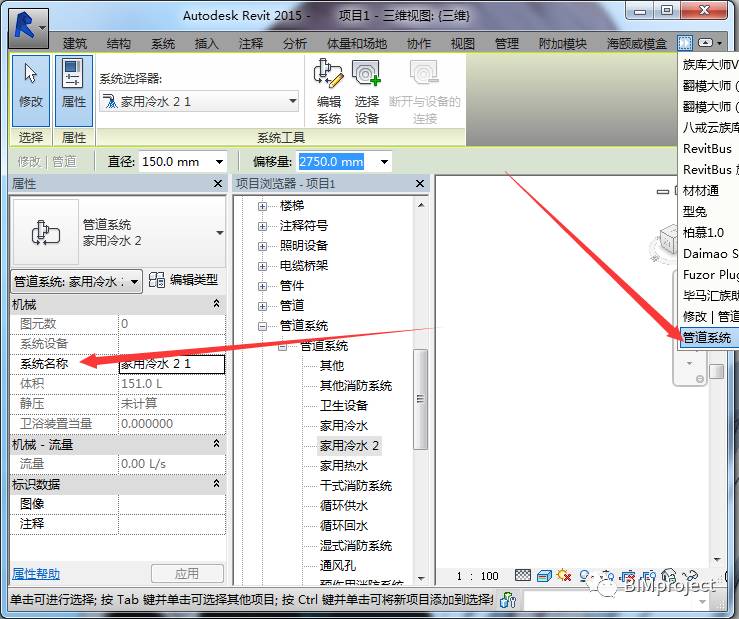Click the 属性帮助 link
The height and width of the screenshot is (619, 739).
(x=36, y=574)
